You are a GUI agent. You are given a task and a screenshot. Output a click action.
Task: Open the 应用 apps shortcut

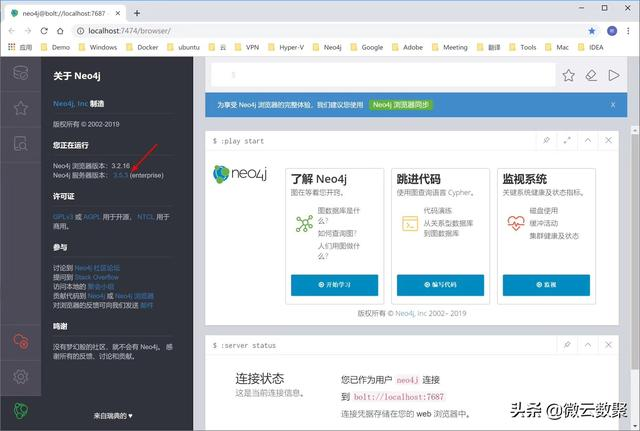(20, 47)
